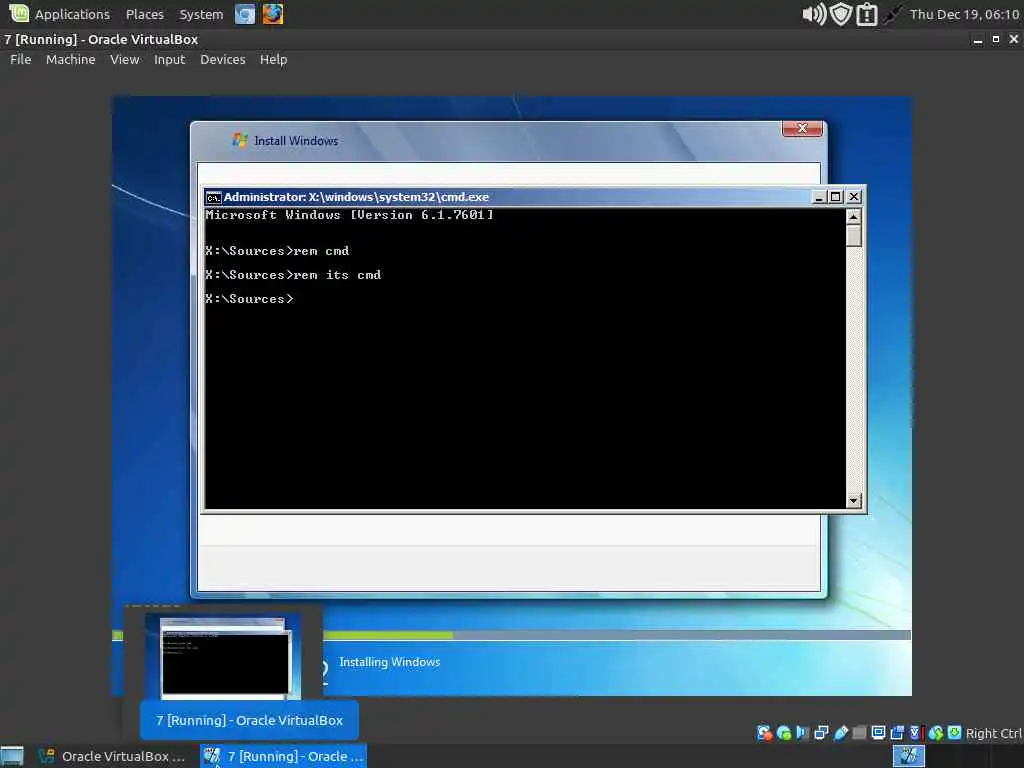Close the VirtualBox VM window

(x=1014, y=40)
